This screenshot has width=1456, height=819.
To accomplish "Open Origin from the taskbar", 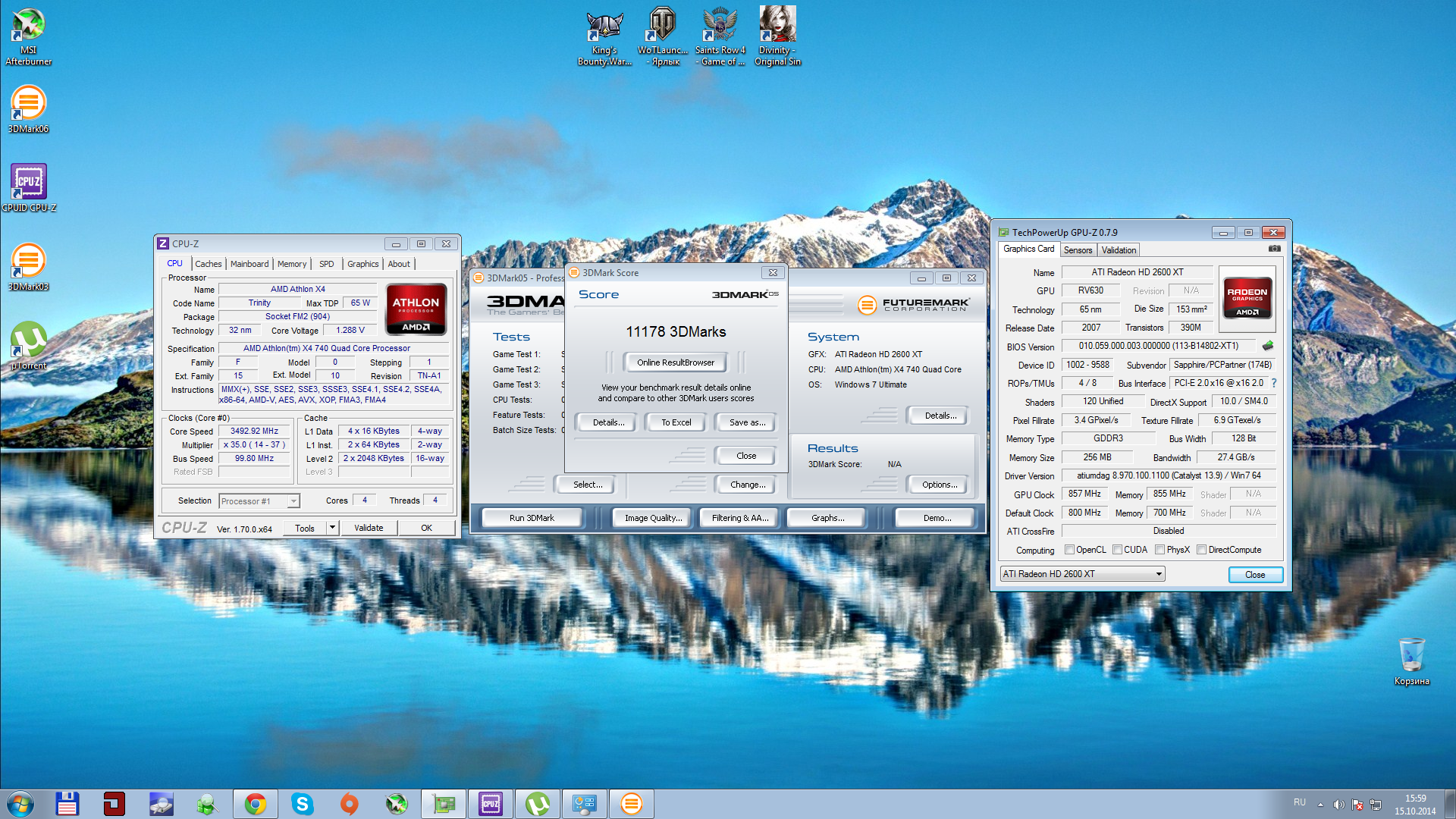I will (350, 804).
